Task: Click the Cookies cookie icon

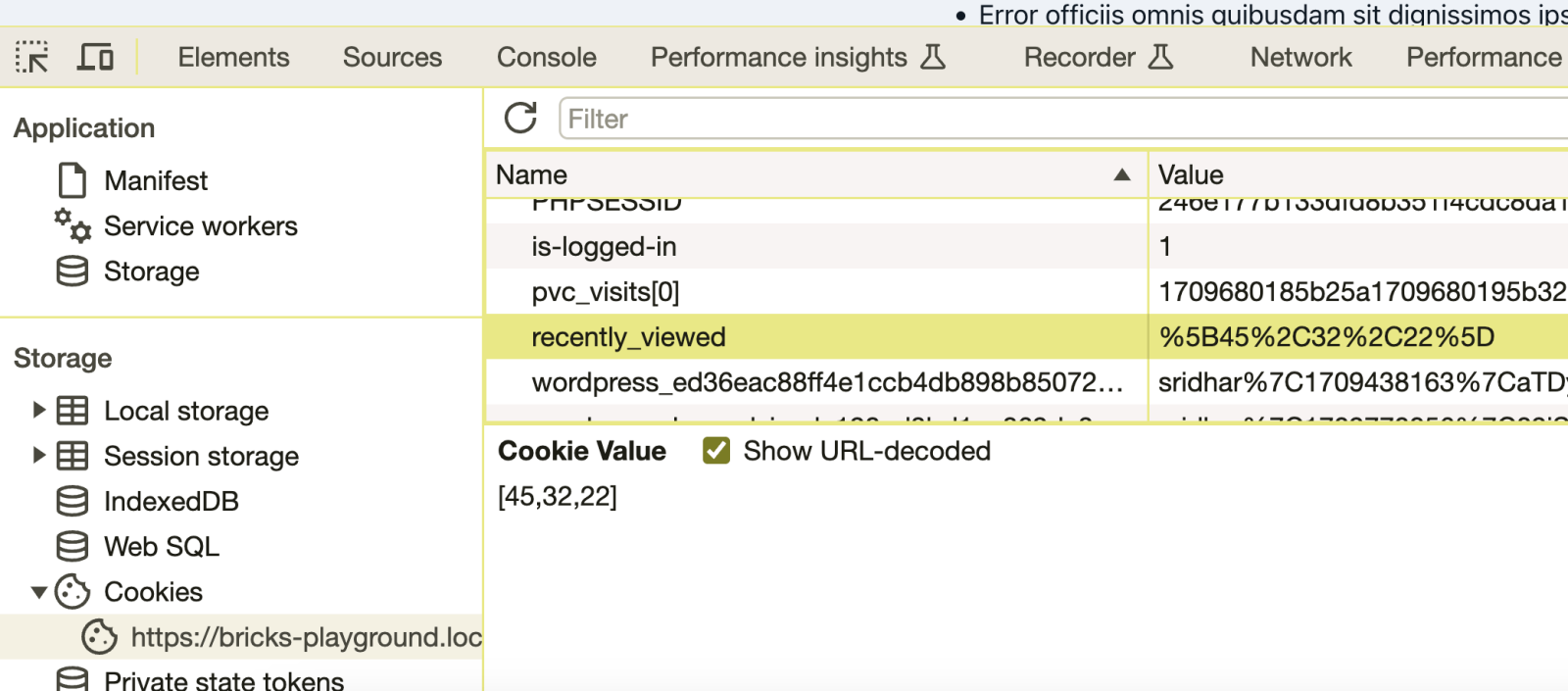Action: (x=73, y=591)
